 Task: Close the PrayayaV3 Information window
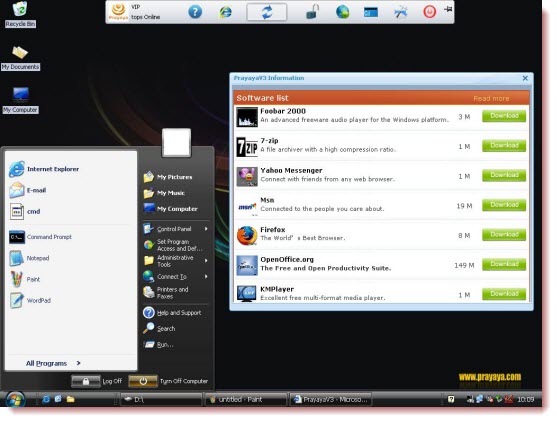(525, 78)
